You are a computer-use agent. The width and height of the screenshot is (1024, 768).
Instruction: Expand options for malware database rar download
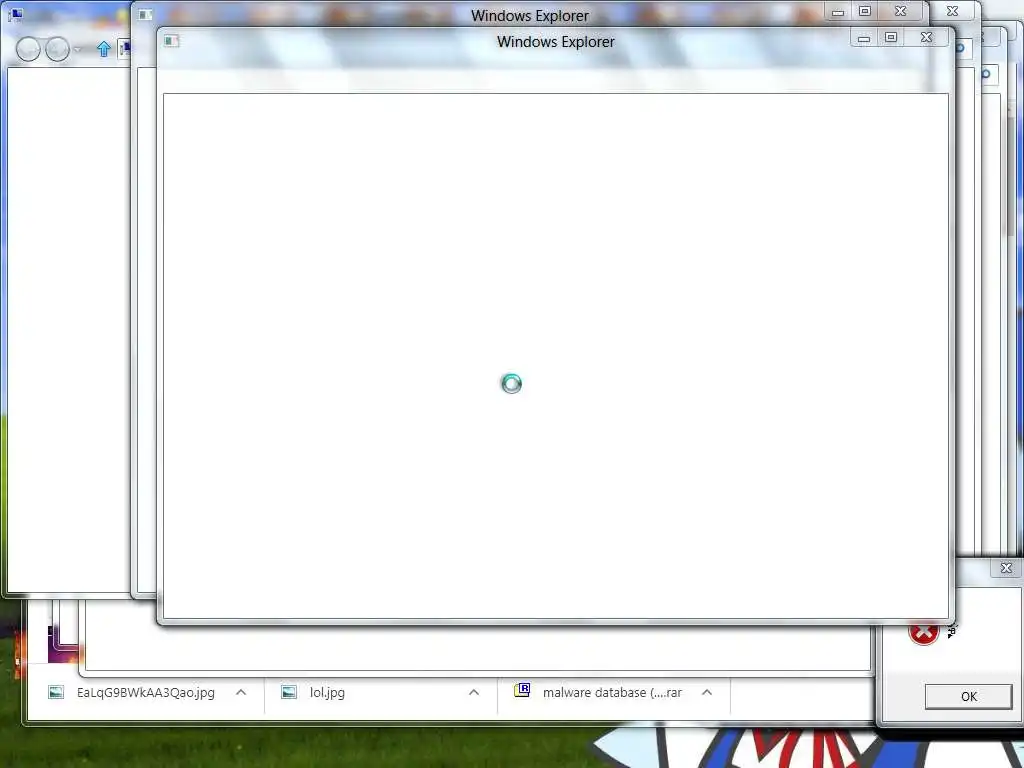(707, 692)
